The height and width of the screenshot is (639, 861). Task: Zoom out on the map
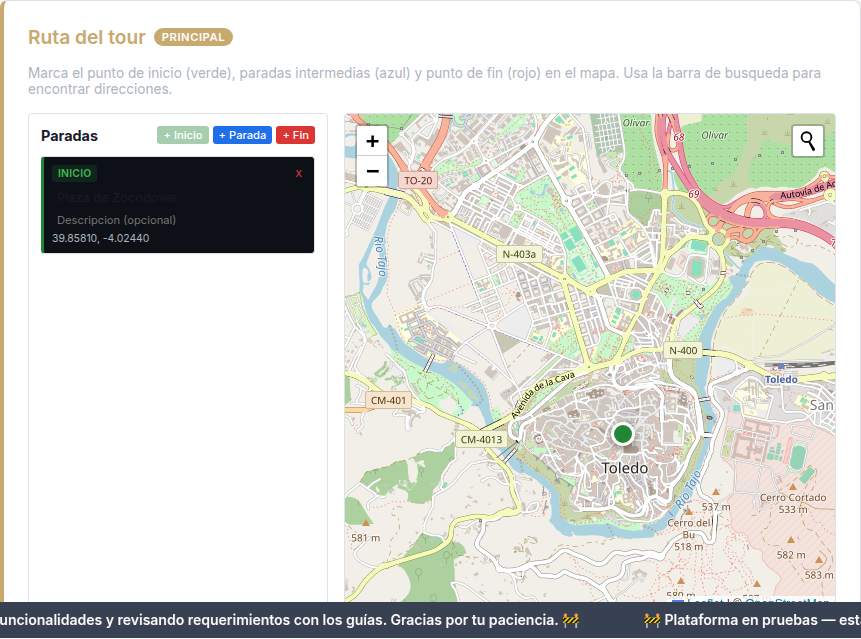click(x=372, y=171)
